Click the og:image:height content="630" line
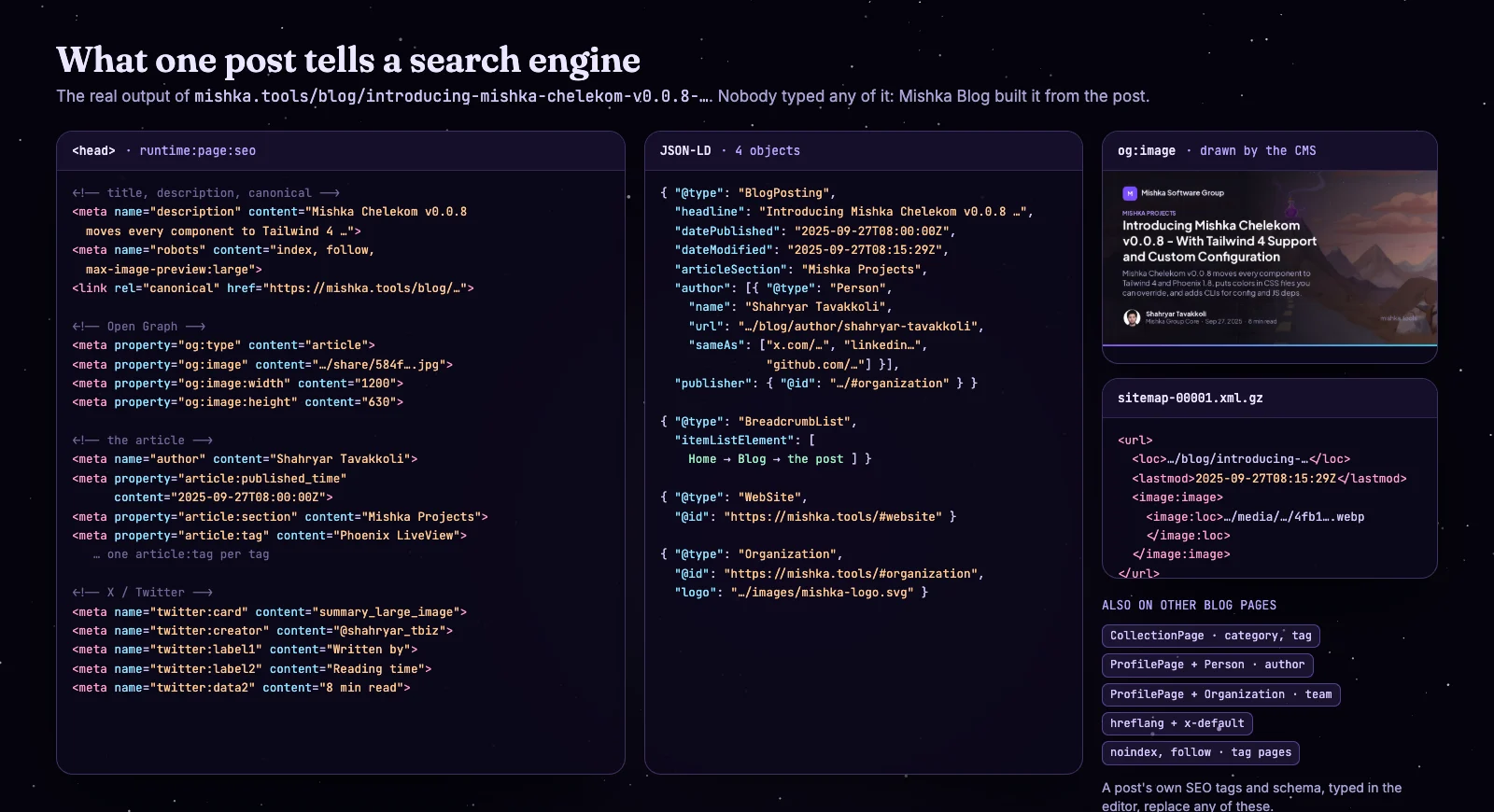The image size is (1494, 812). (x=238, y=402)
